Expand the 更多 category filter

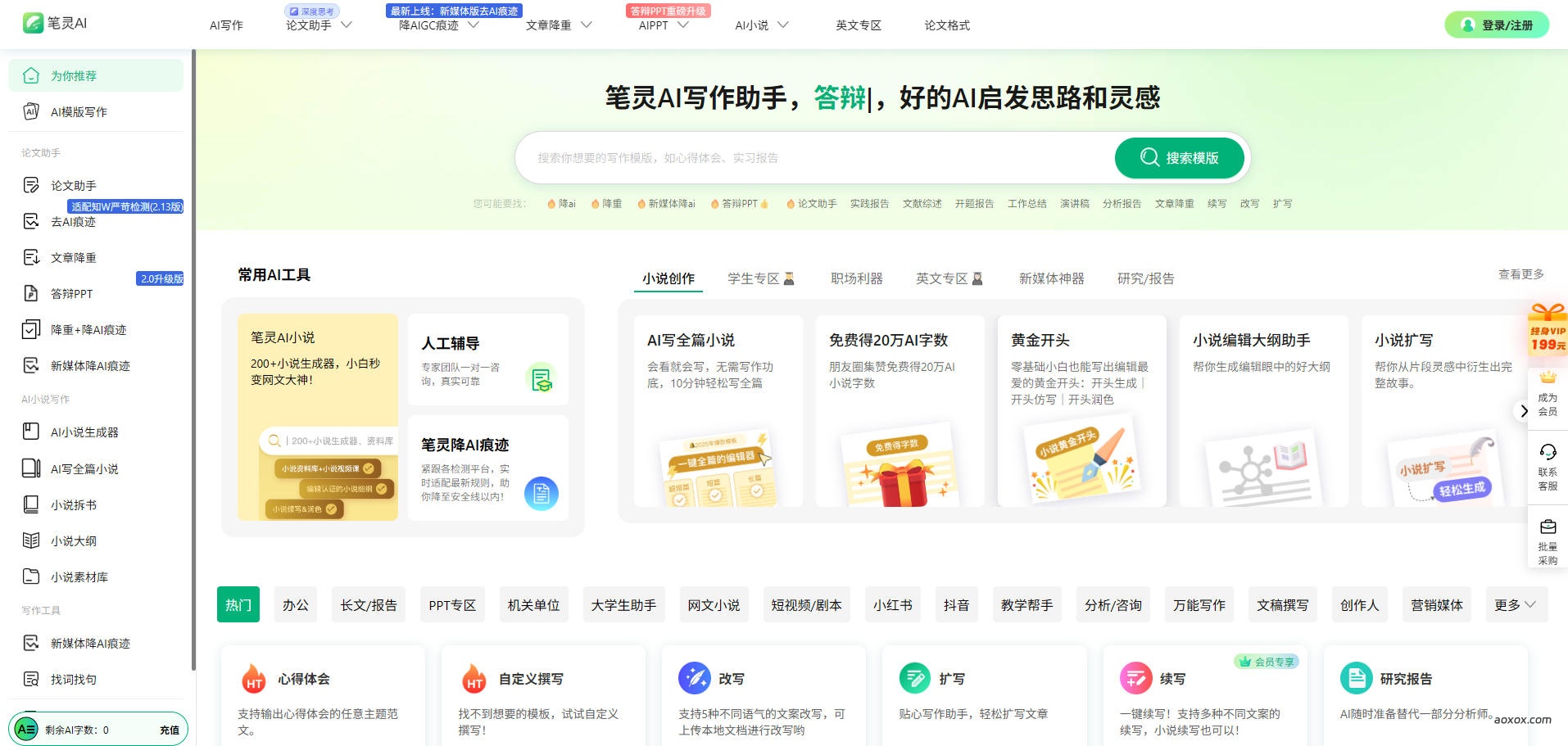[x=1516, y=604]
